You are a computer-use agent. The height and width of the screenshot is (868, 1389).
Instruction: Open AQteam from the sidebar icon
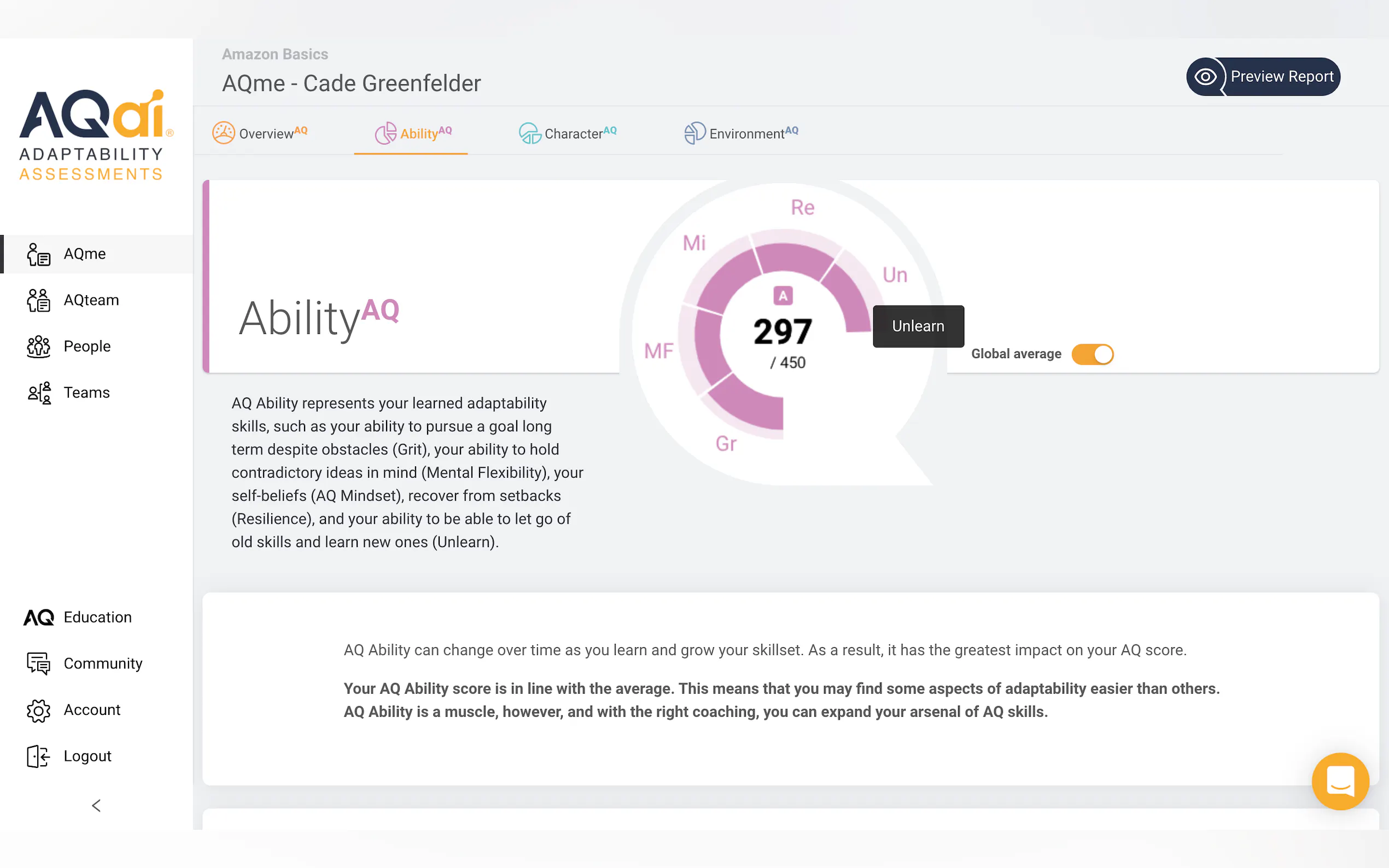(x=38, y=300)
